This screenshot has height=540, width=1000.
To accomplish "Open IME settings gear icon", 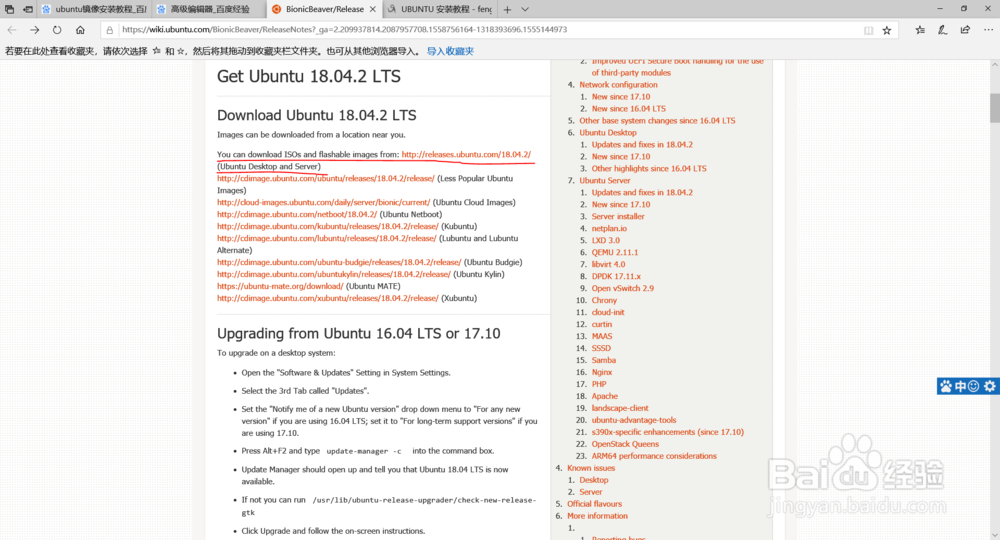I will (x=989, y=386).
